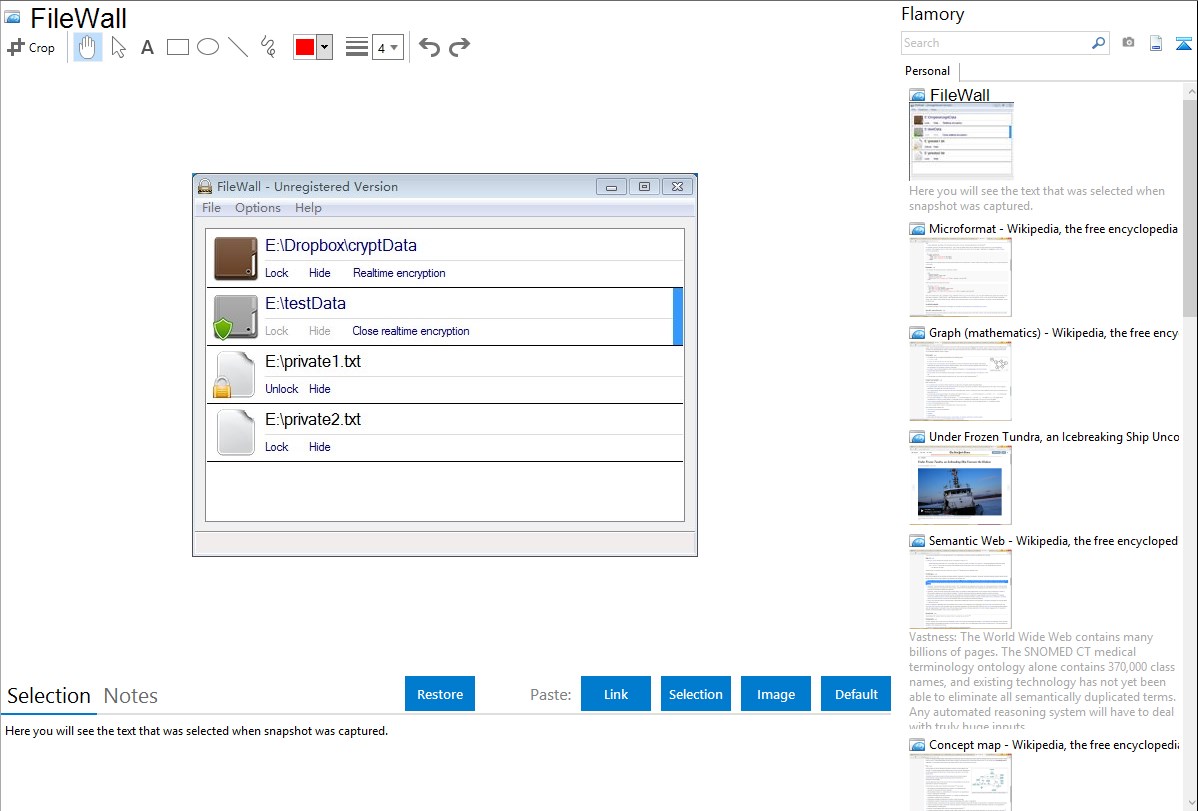
Task: Switch to the Notes tab
Action: [x=131, y=696]
